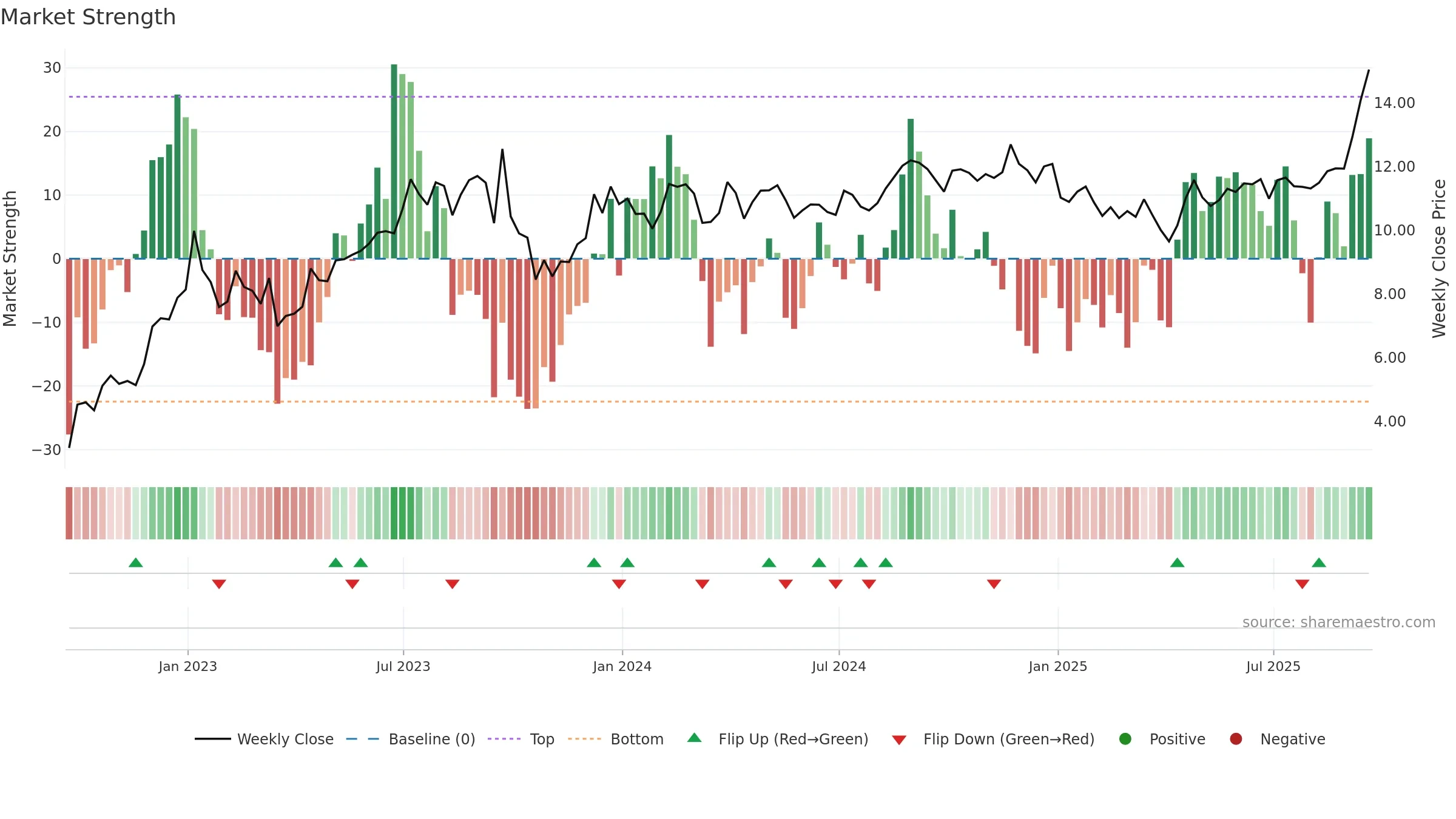Click the 20 tick on left axis
Screen dimensions: 1456x819
tap(52, 132)
